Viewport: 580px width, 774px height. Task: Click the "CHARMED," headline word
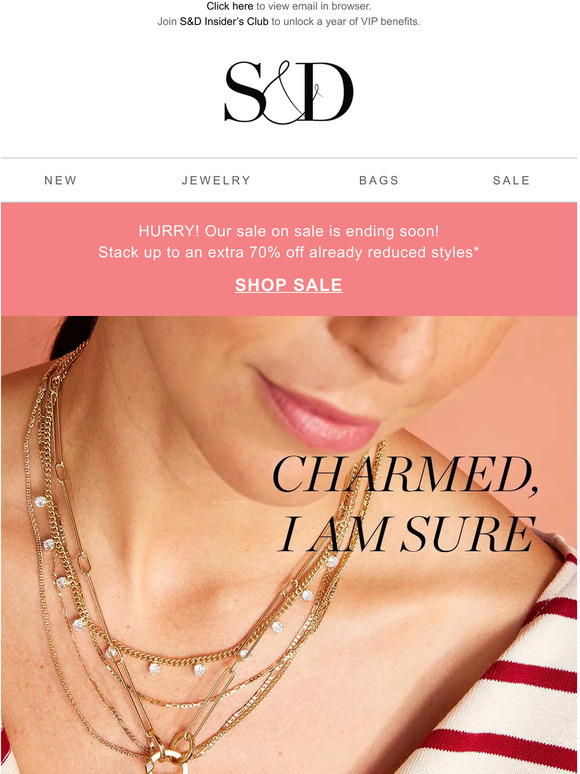point(405,474)
